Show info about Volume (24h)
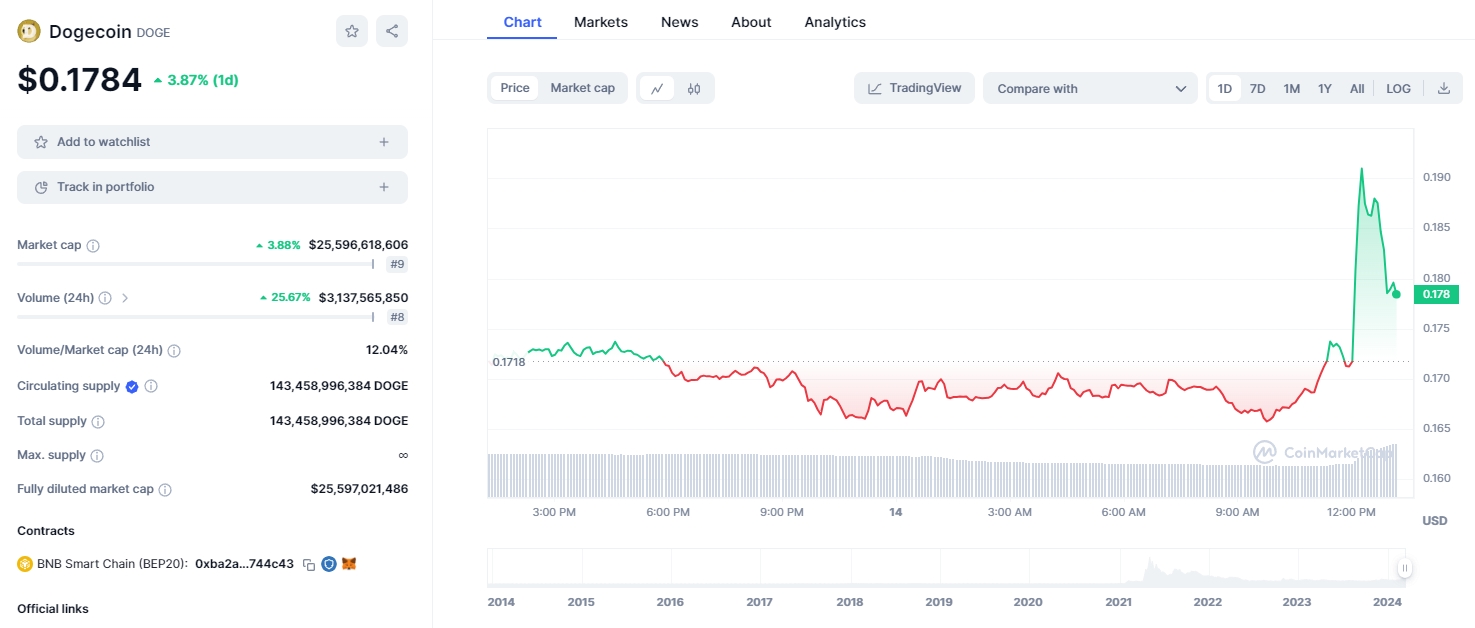This screenshot has width=1475, height=628. [105, 298]
